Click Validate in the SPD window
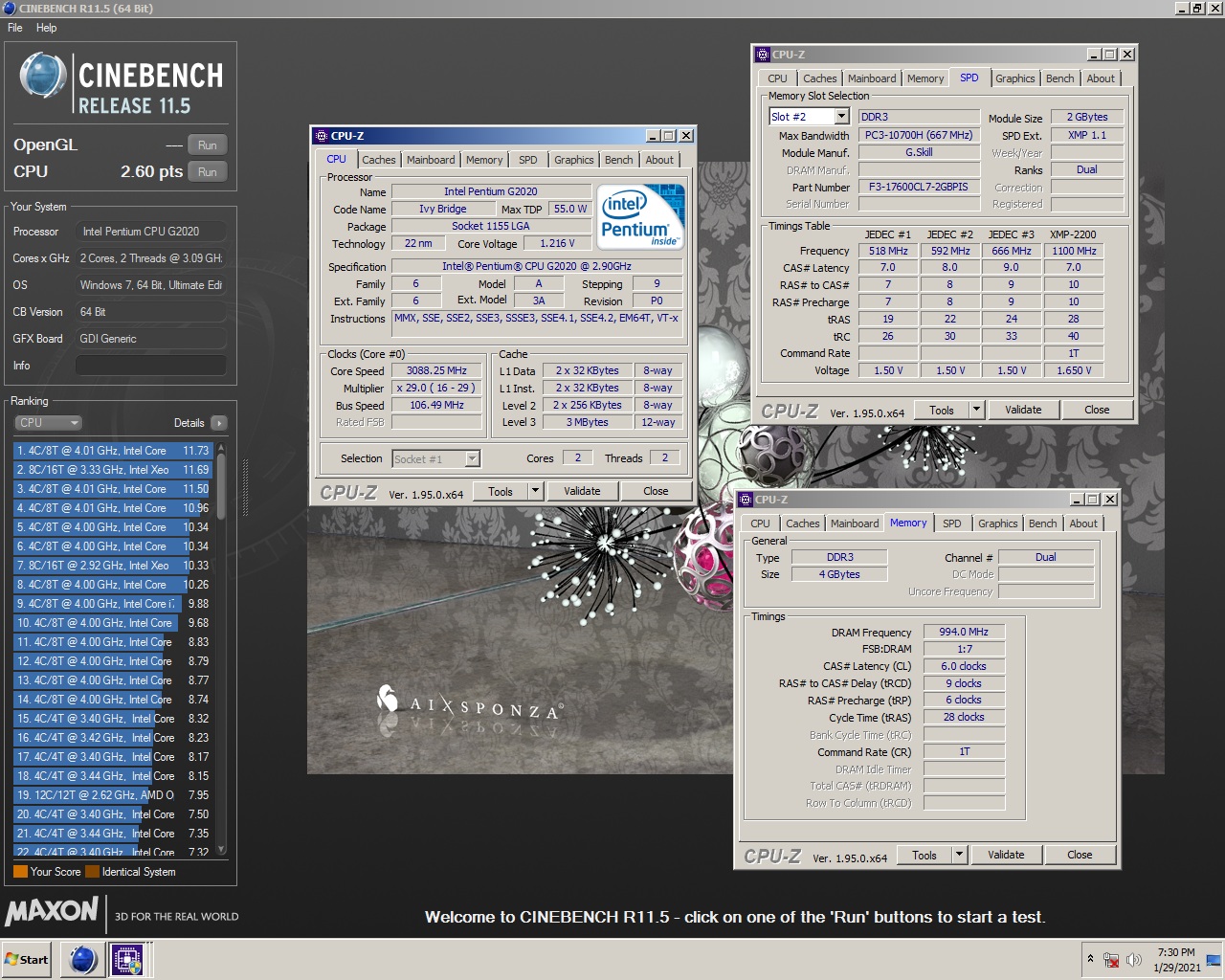Image resolution: width=1225 pixels, height=980 pixels. (x=1023, y=411)
